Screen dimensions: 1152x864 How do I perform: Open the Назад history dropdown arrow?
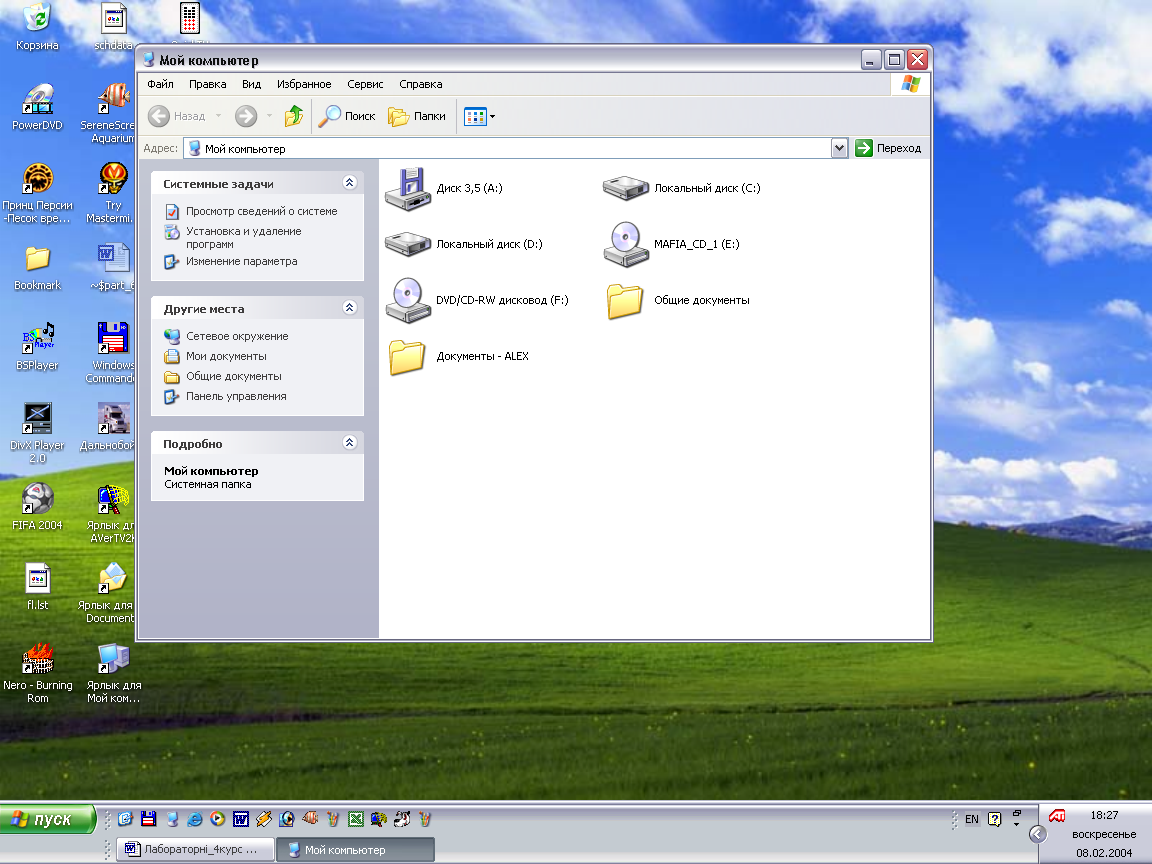pos(218,116)
